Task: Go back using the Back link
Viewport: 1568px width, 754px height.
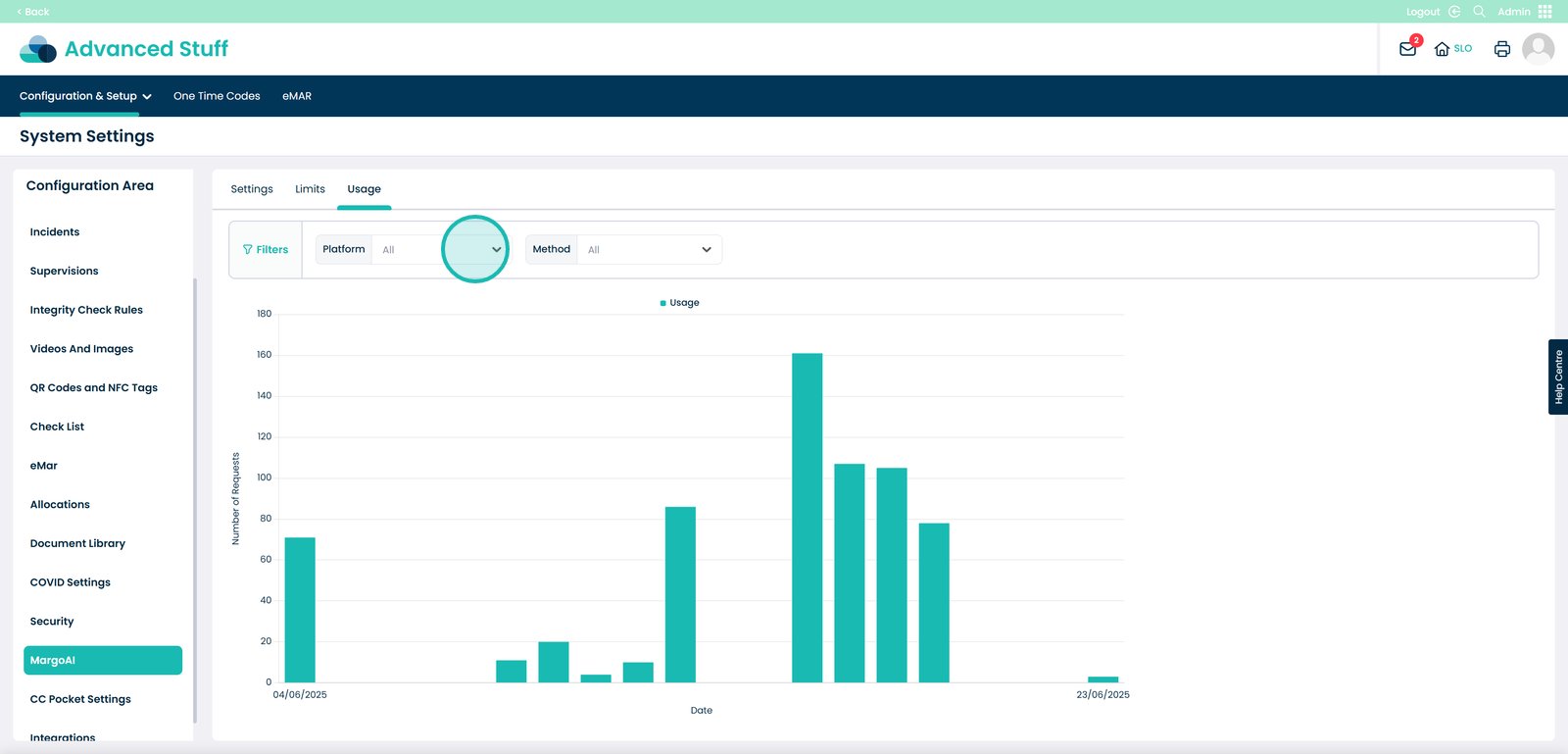Action: 33,12
